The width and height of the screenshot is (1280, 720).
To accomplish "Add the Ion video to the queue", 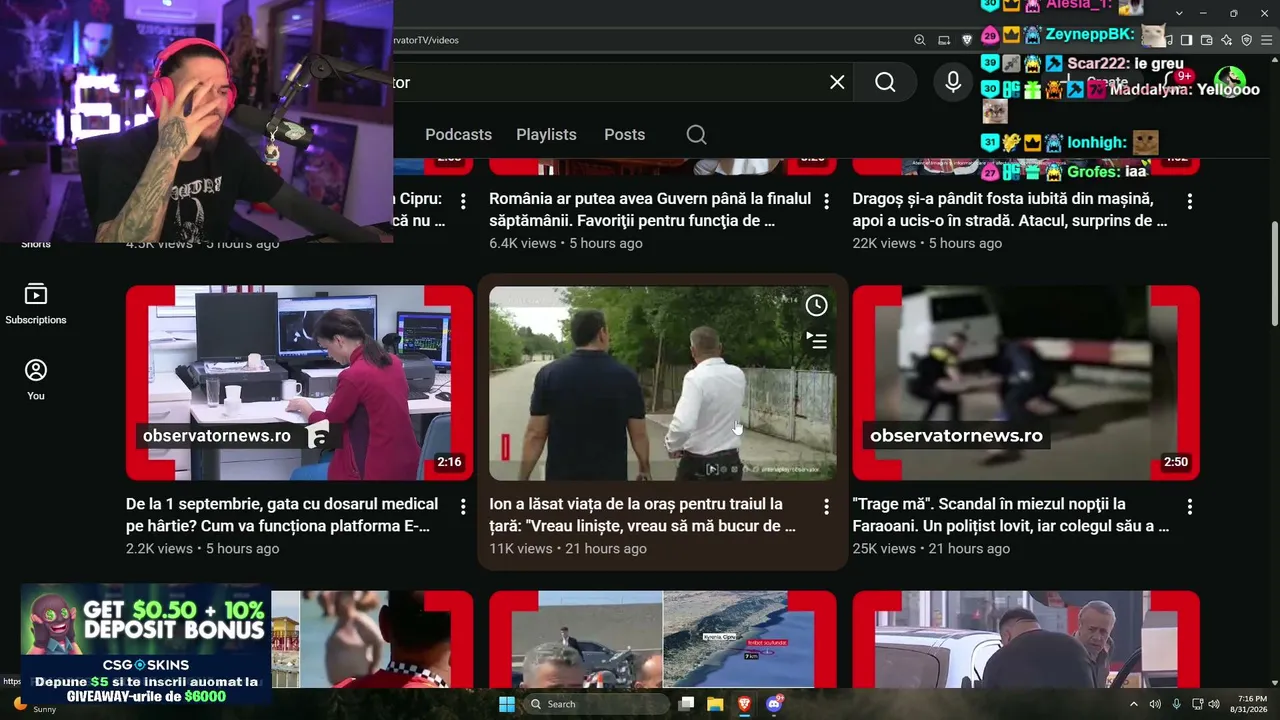I will pyautogui.click(x=816, y=341).
